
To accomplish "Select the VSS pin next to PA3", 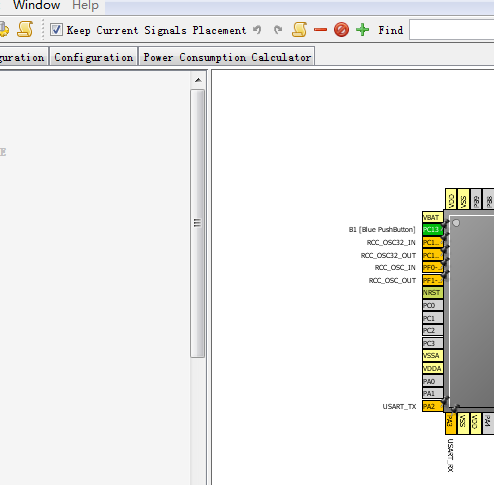I will (463, 423).
